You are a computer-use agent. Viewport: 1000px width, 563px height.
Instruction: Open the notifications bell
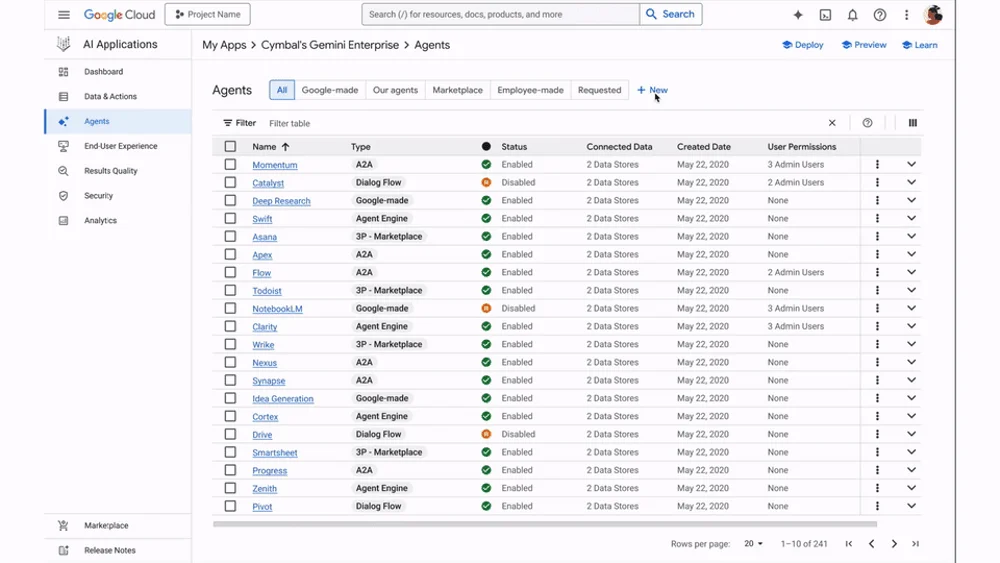pos(853,15)
